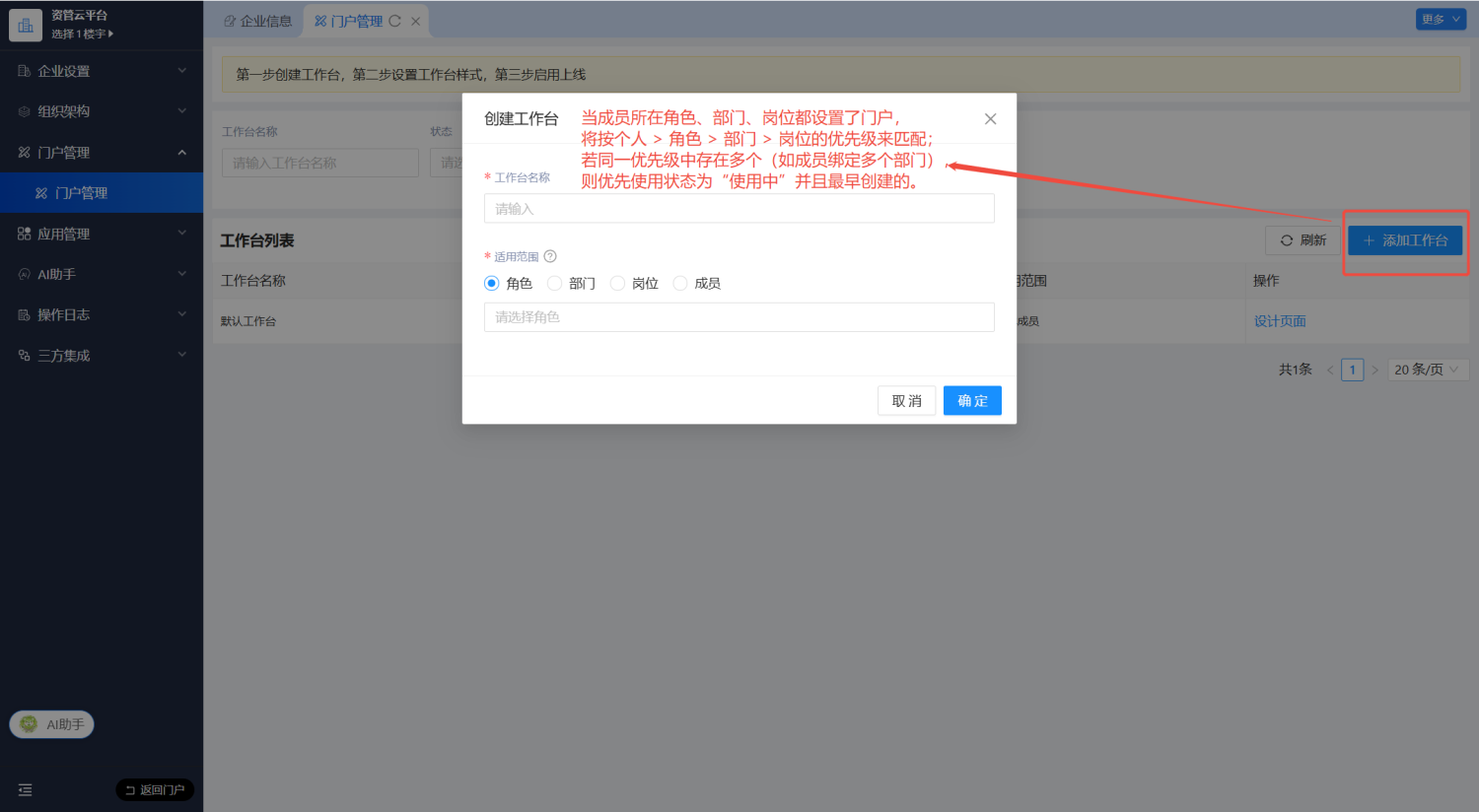This screenshot has height=812, width=1479.
Task: Select the 部门 radio option
Action: click(x=554, y=283)
